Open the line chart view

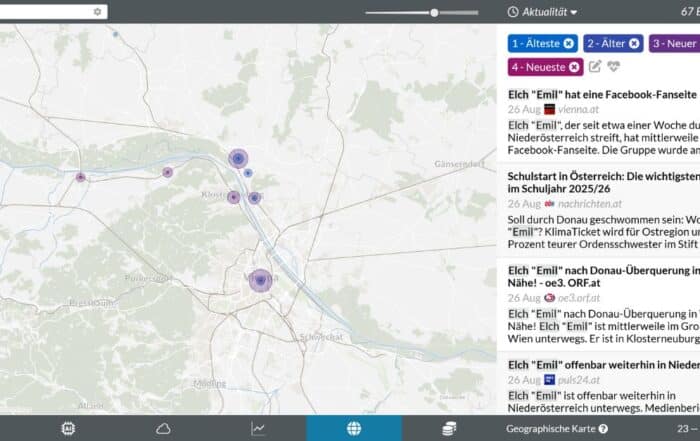click(258, 428)
